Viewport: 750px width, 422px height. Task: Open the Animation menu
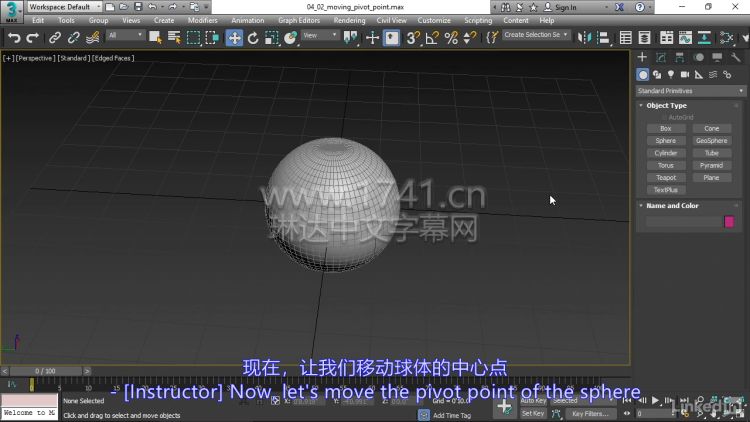click(x=247, y=21)
